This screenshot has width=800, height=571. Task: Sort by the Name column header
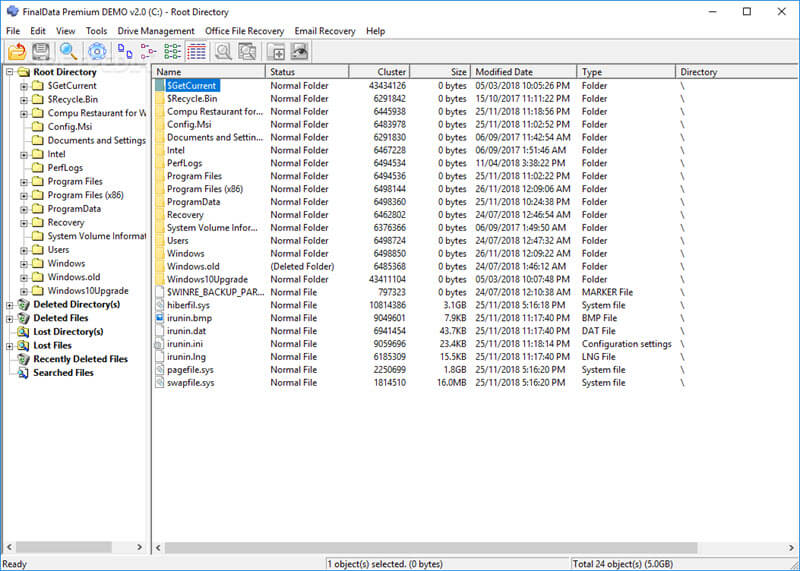(209, 72)
